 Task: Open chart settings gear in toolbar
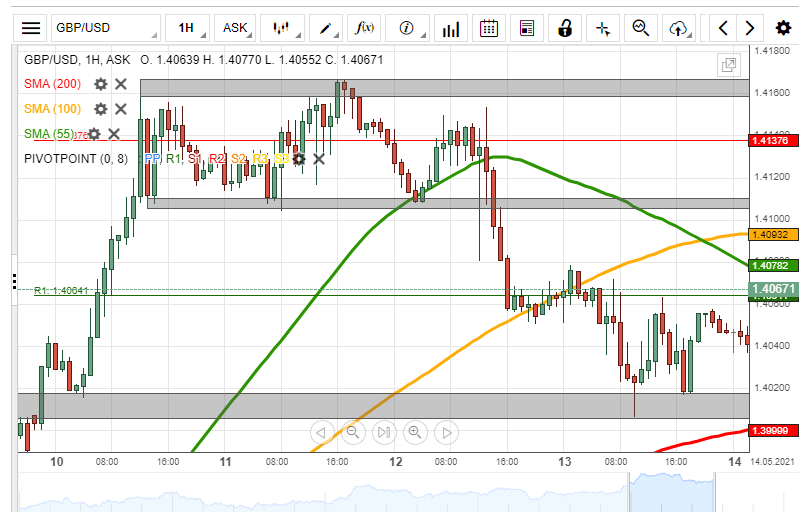[784, 28]
